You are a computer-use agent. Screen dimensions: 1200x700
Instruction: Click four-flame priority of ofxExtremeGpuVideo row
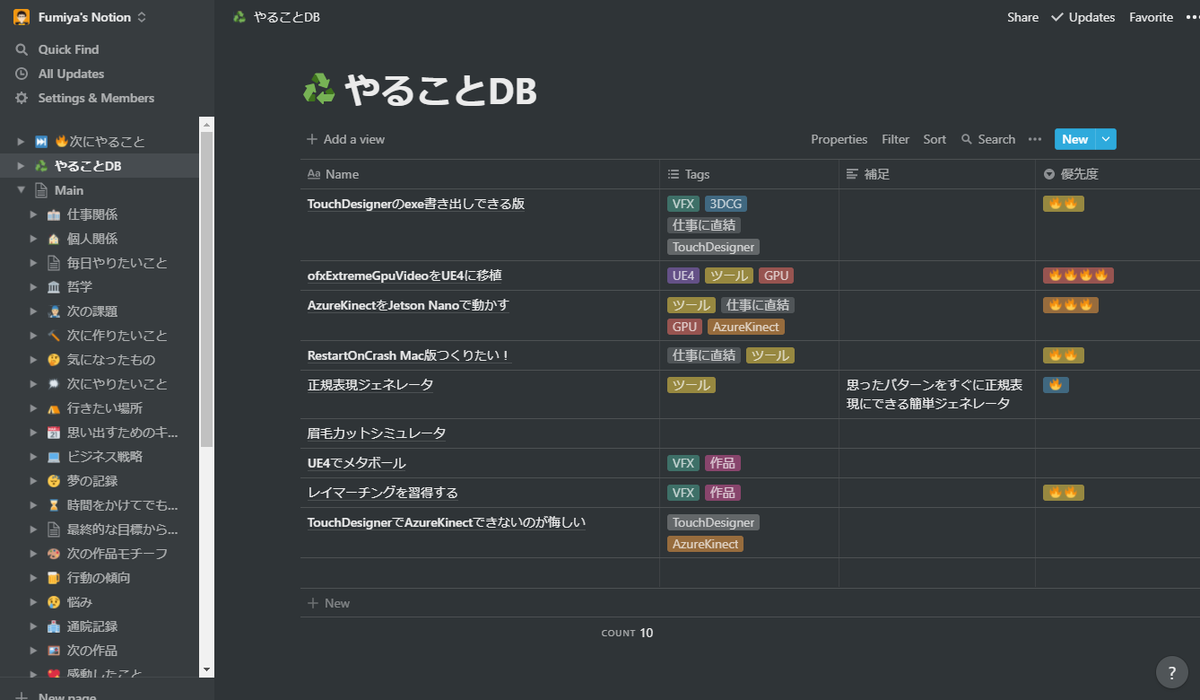(1078, 275)
